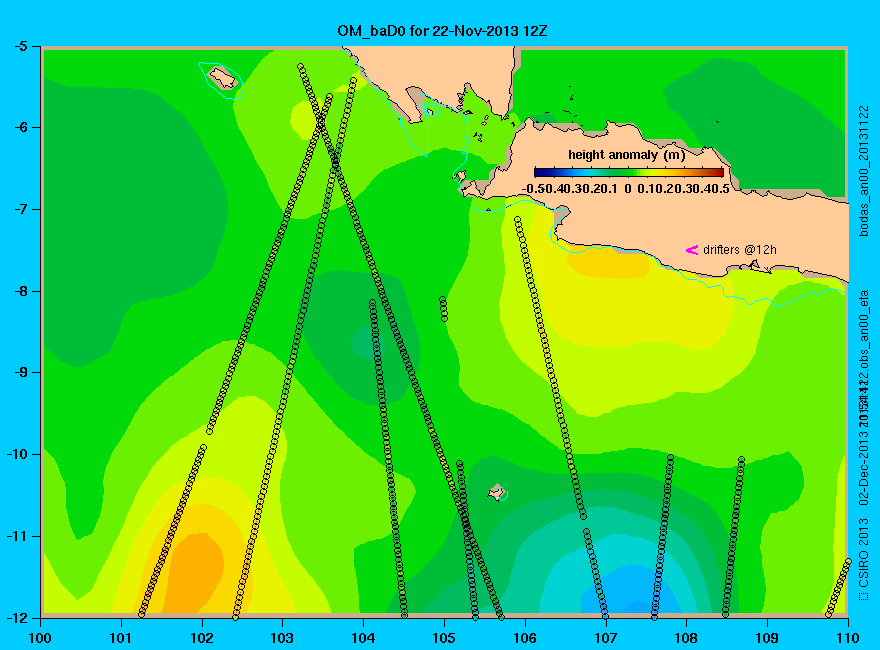This screenshot has height=650, width=880.
Task: Click the small island near 102.3E, 5.4S
Action: 223,77
